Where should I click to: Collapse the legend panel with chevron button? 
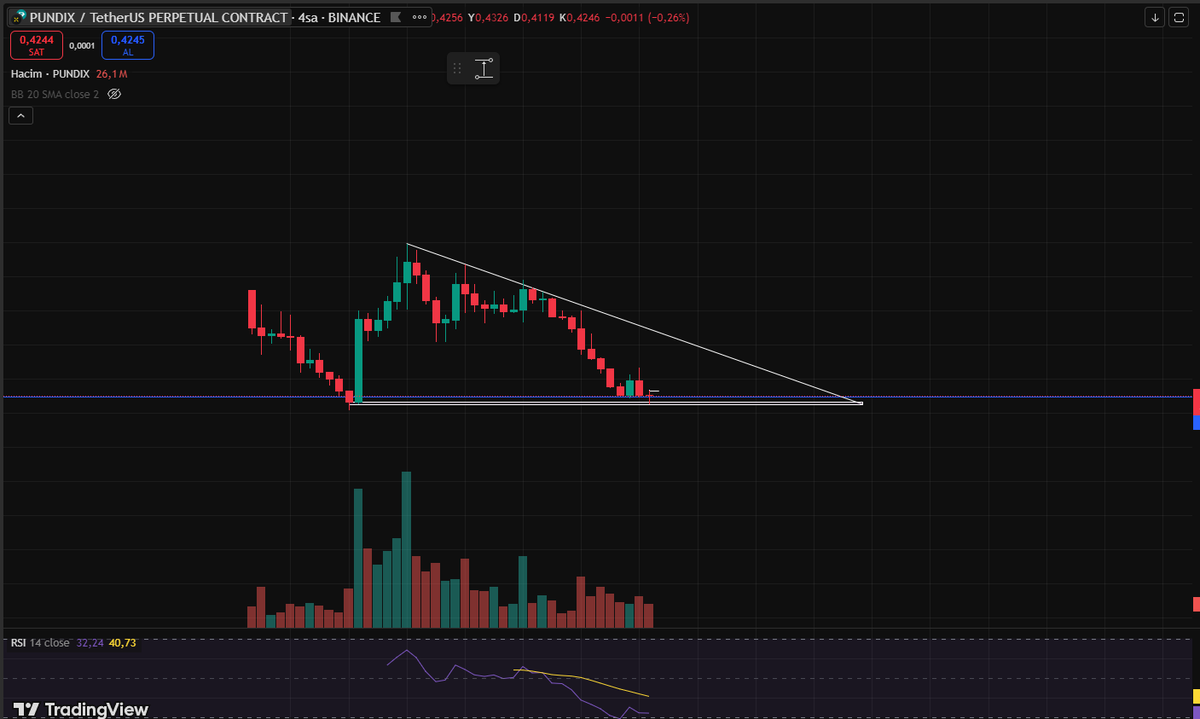(20, 114)
